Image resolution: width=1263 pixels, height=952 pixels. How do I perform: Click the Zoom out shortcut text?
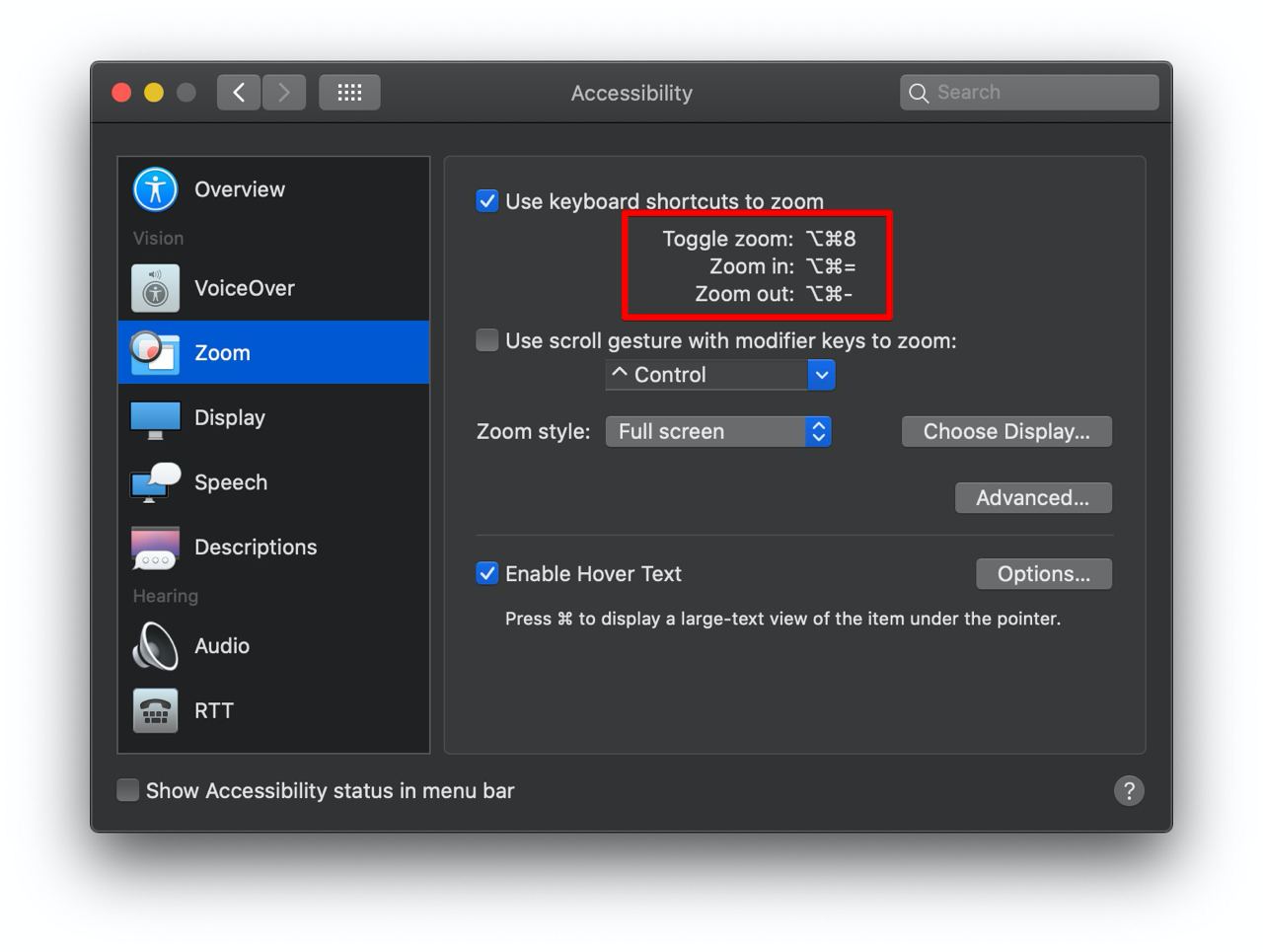coord(774,294)
